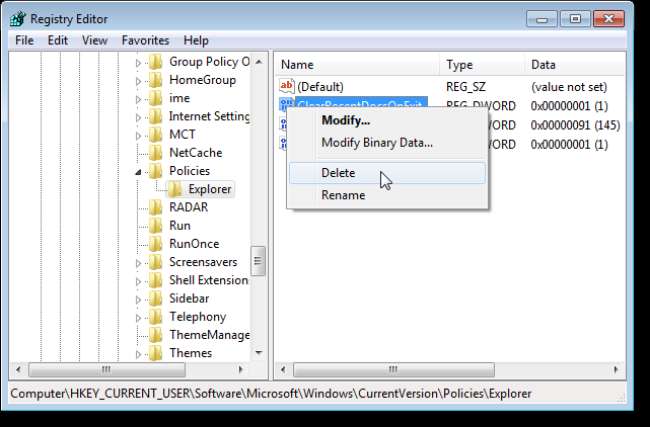Expand the Telephony key
The width and height of the screenshot is (650, 427).
[138, 318]
